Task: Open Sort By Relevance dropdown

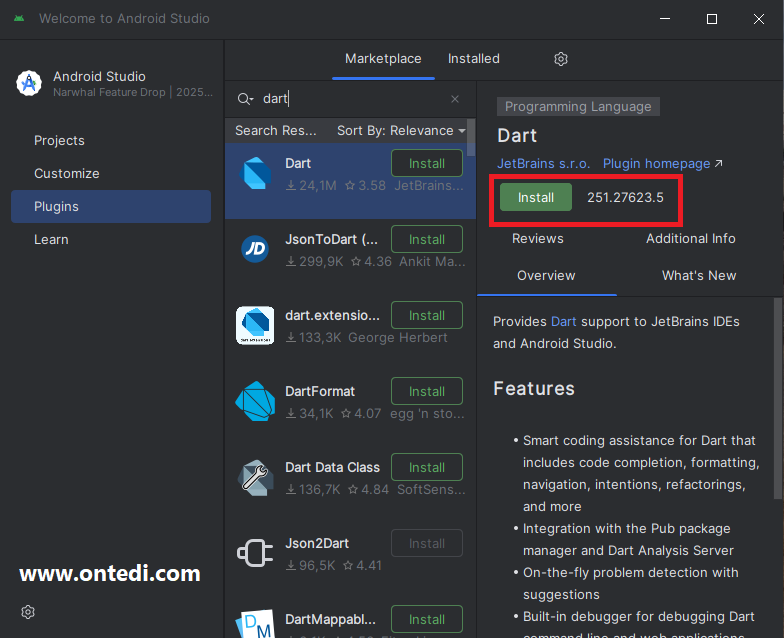Action: point(401,130)
